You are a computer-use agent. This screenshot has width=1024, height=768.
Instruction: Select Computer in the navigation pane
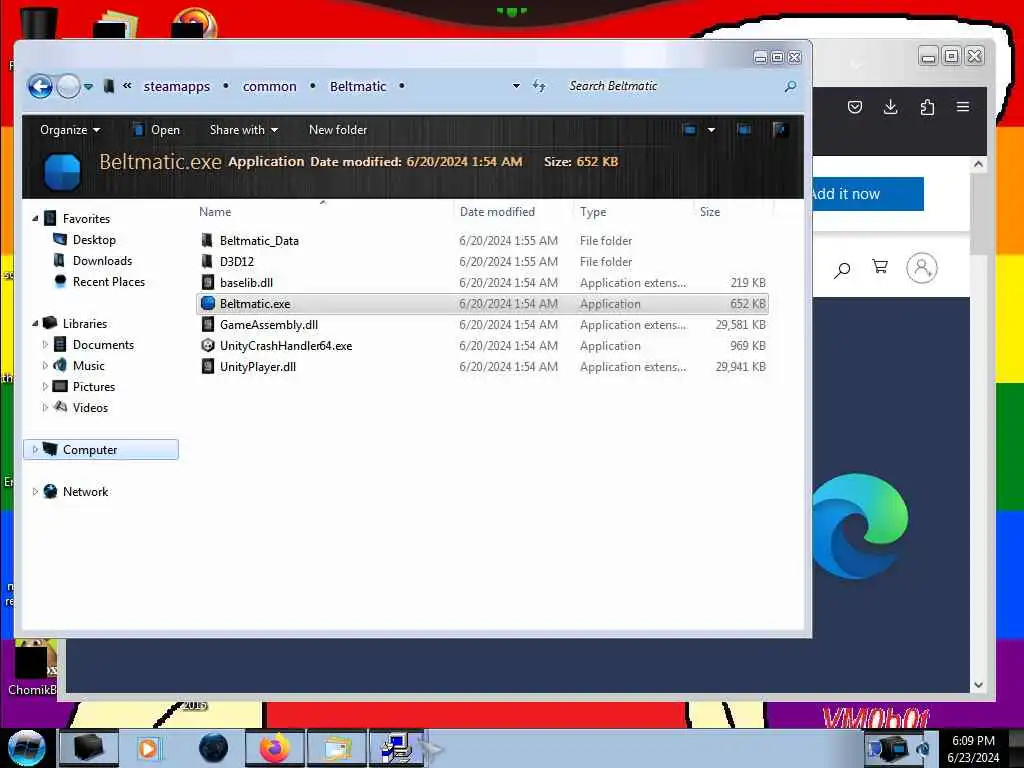tap(101, 449)
